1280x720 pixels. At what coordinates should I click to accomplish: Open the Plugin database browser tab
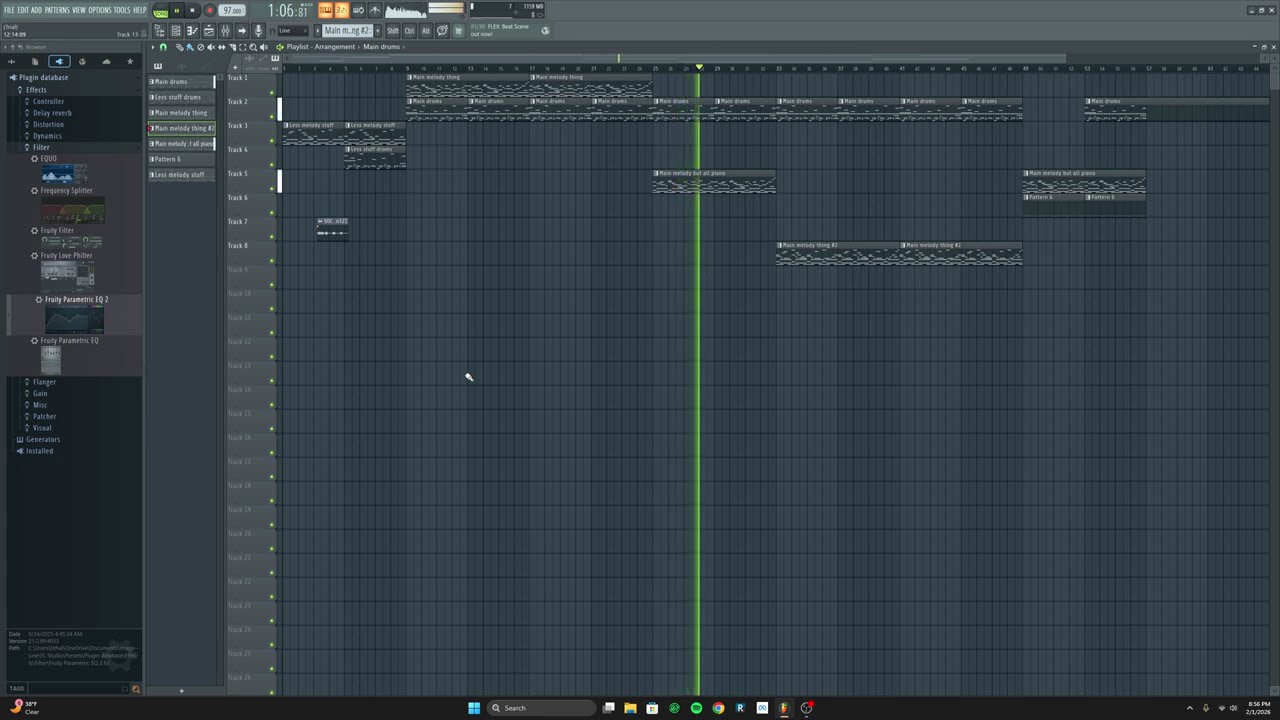point(59,62)
